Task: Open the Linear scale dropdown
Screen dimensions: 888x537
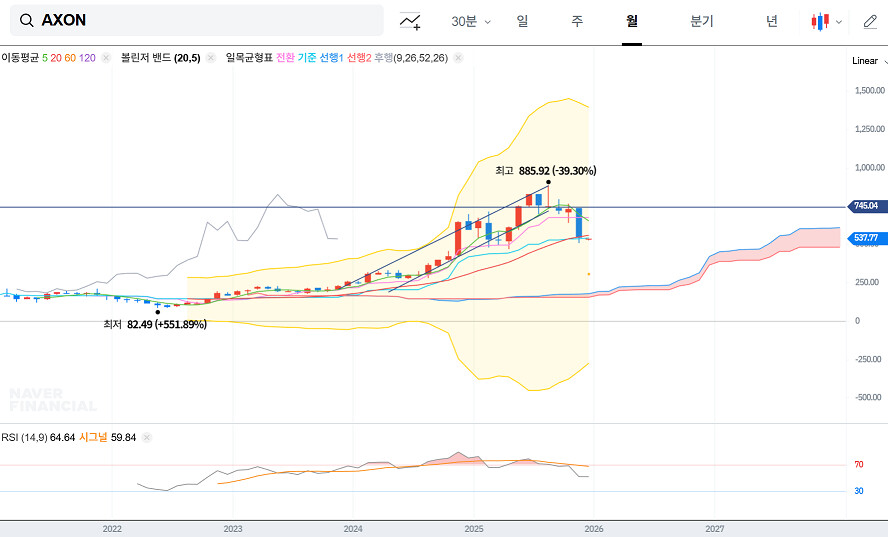Action: click(869, 61)
